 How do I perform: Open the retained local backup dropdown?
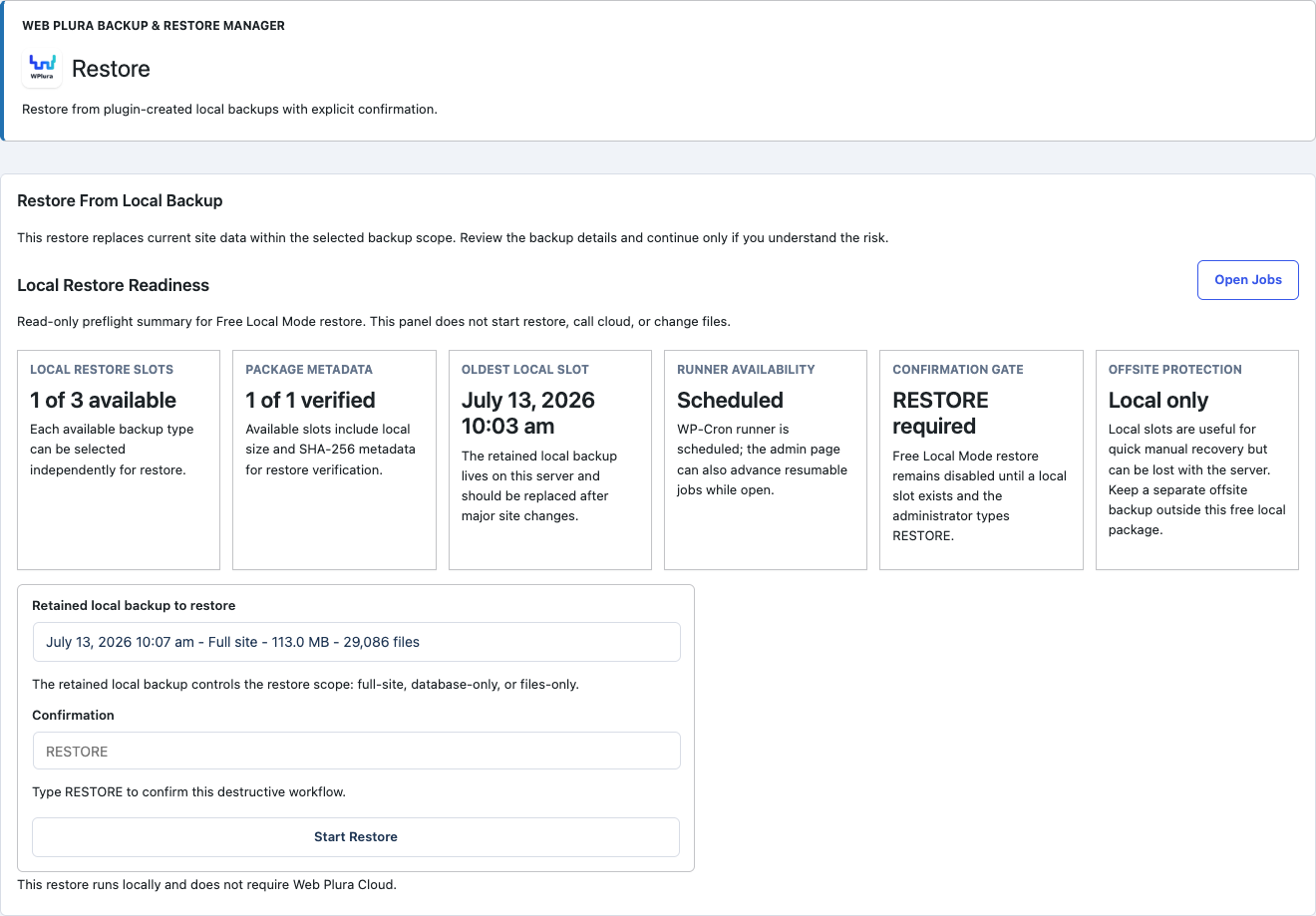[356, 642]
